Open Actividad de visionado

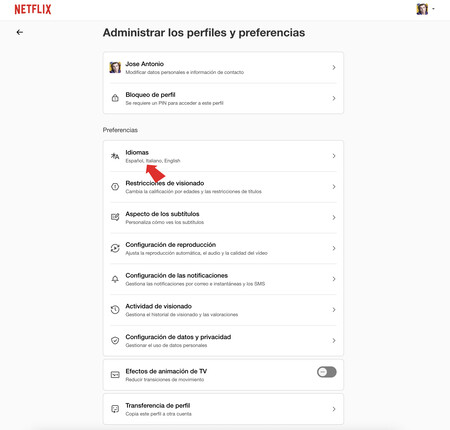pos(223,310)
